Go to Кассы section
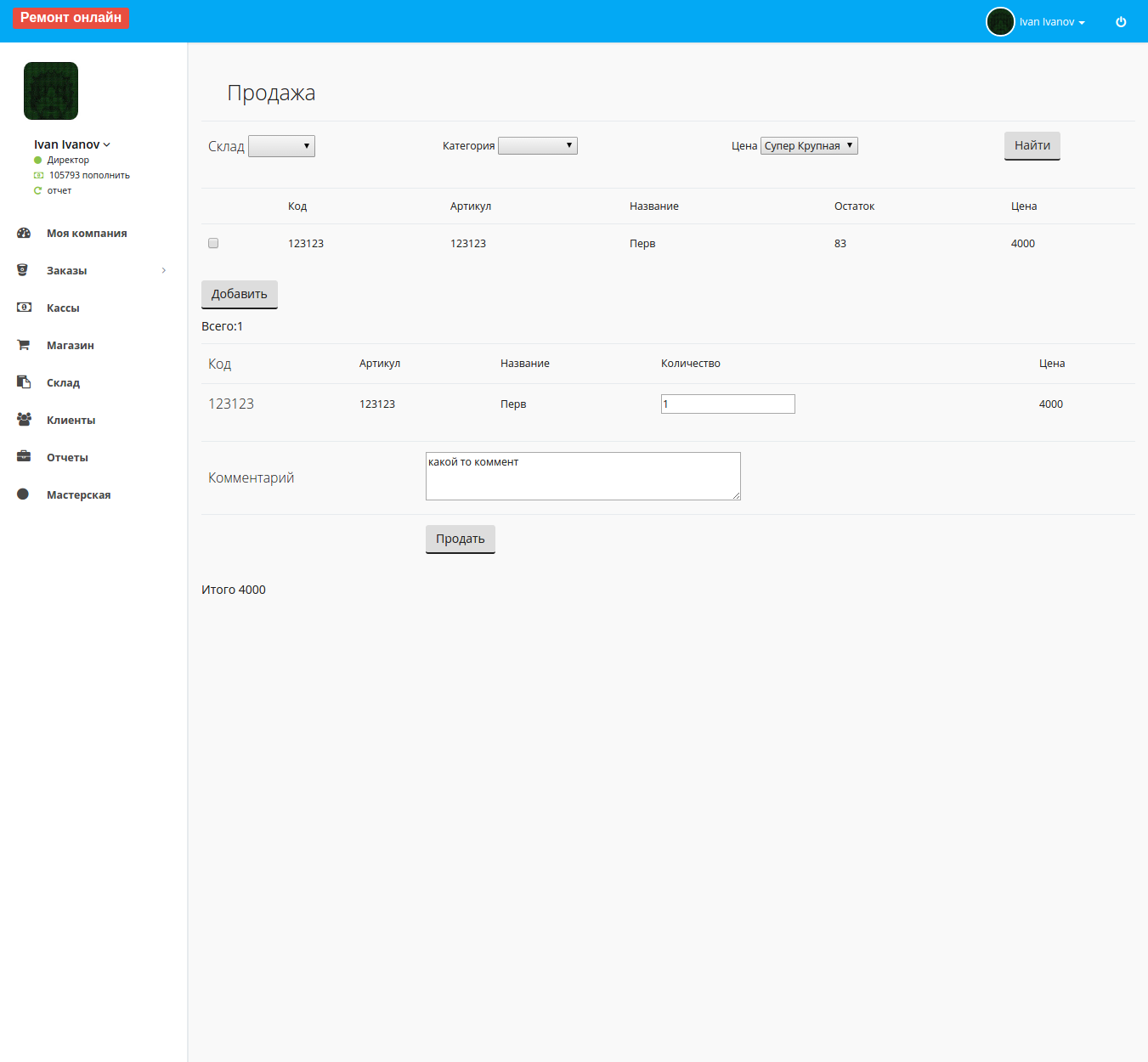Viewport: 1148px width, 1062px height. coord(63,308)
